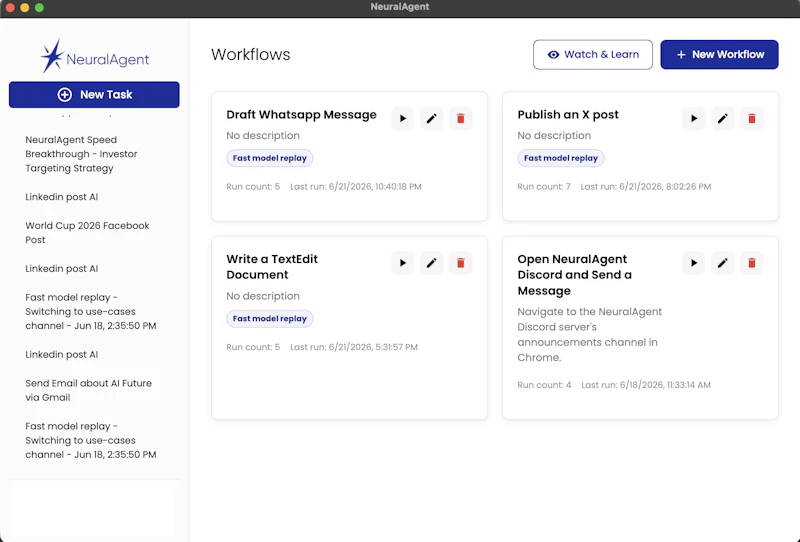This screenshot has width=800, height=542.
Task: Open the first Fast model replay Jun 18 task
Action: point(91,311)
